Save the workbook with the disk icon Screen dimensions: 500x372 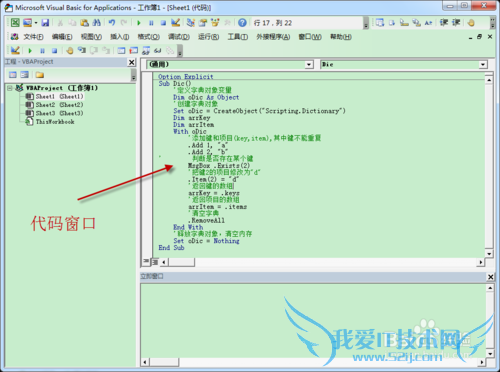(x=45, y=23)
